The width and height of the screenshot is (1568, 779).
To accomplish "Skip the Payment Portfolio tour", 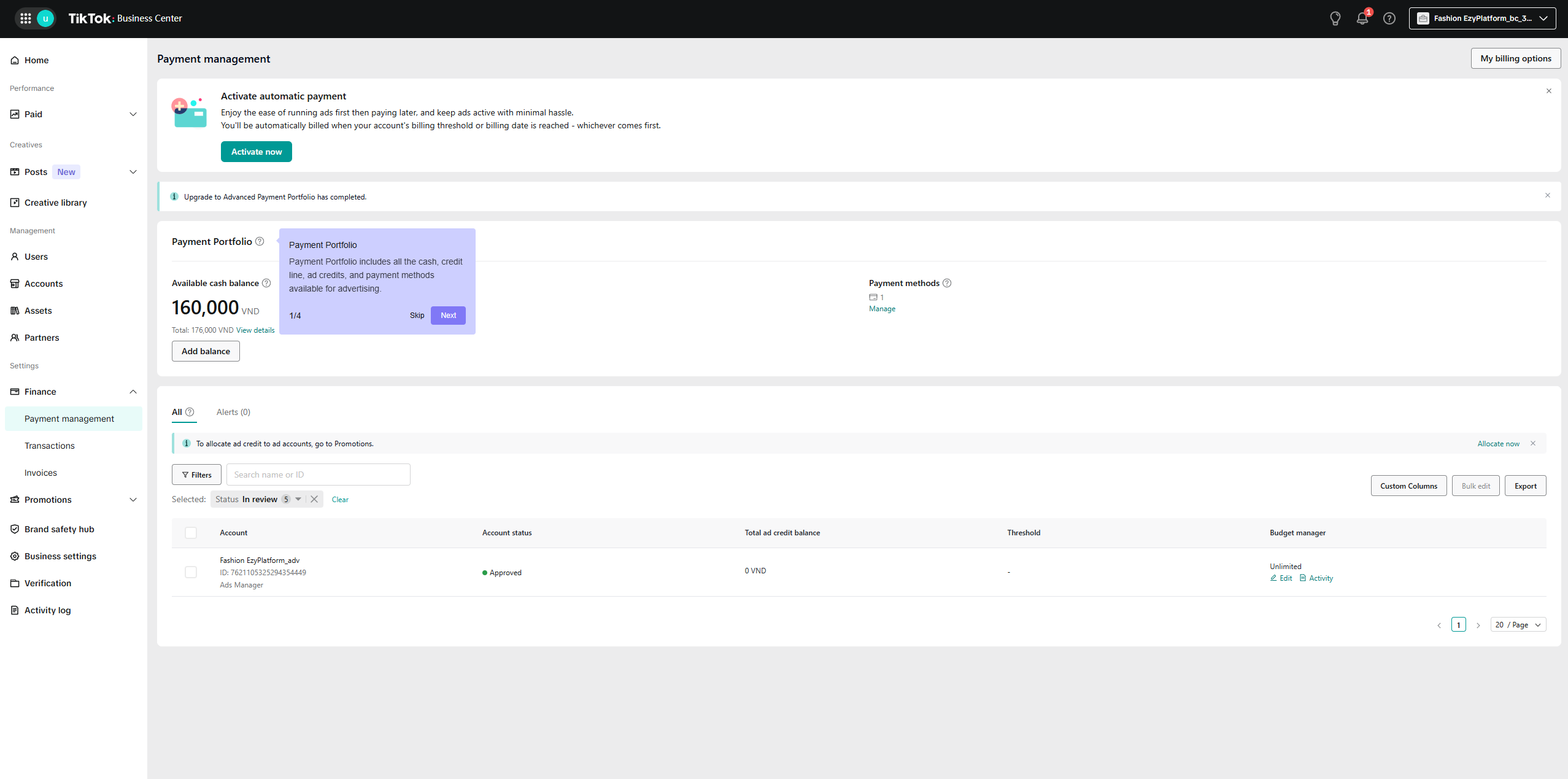I will point(417,316).
